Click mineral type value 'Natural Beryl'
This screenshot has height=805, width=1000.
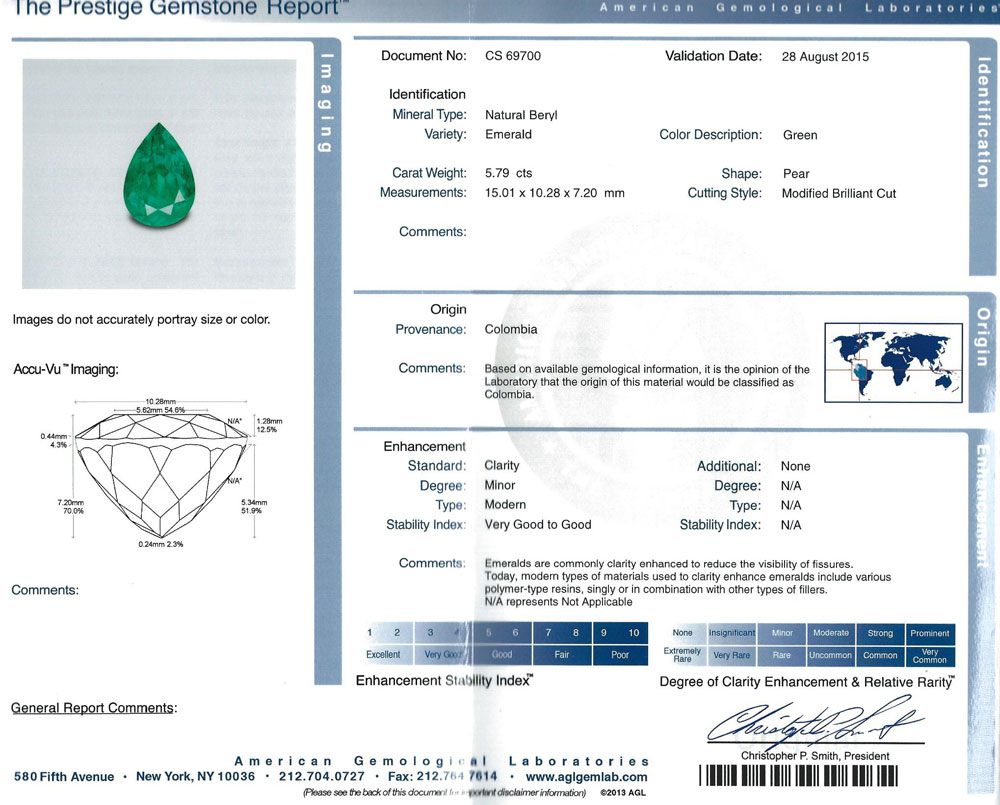521,115
